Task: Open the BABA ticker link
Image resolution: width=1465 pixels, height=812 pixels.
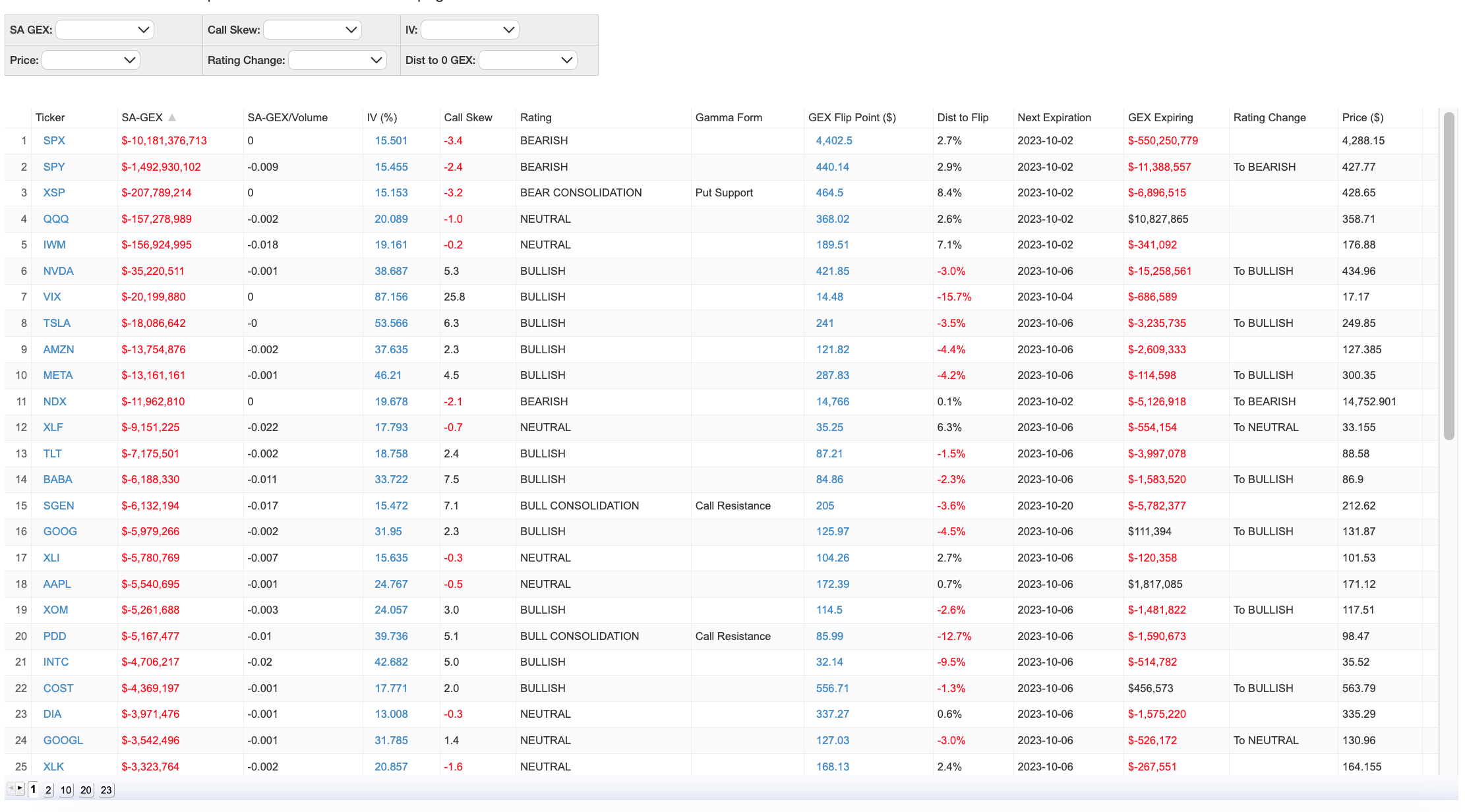Action: [x=58, y=479]
